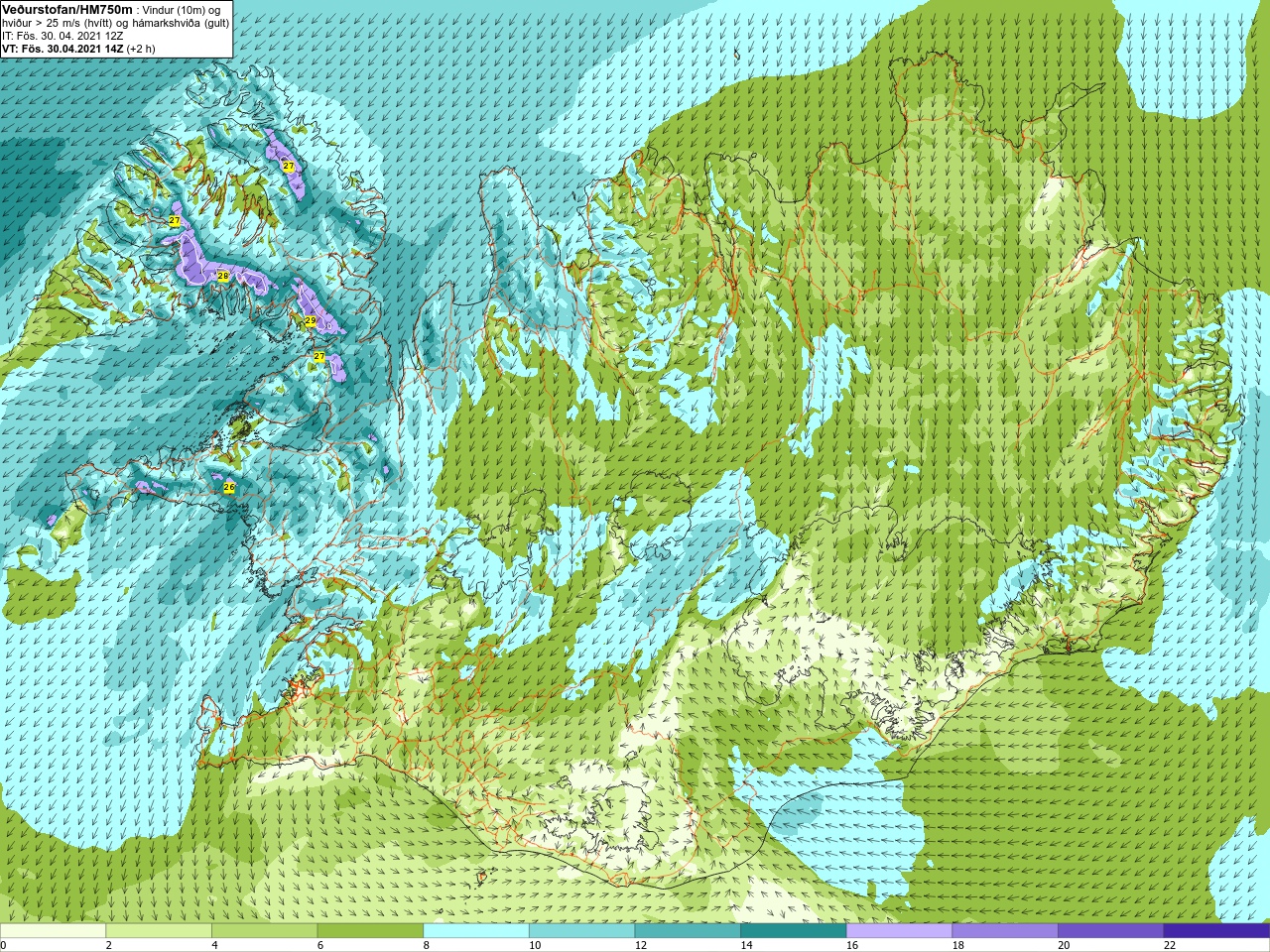The image size is (1270, 952).
Task: Click the '(+2 h)' forecast offset text
Action: click(x=140, y=48)
